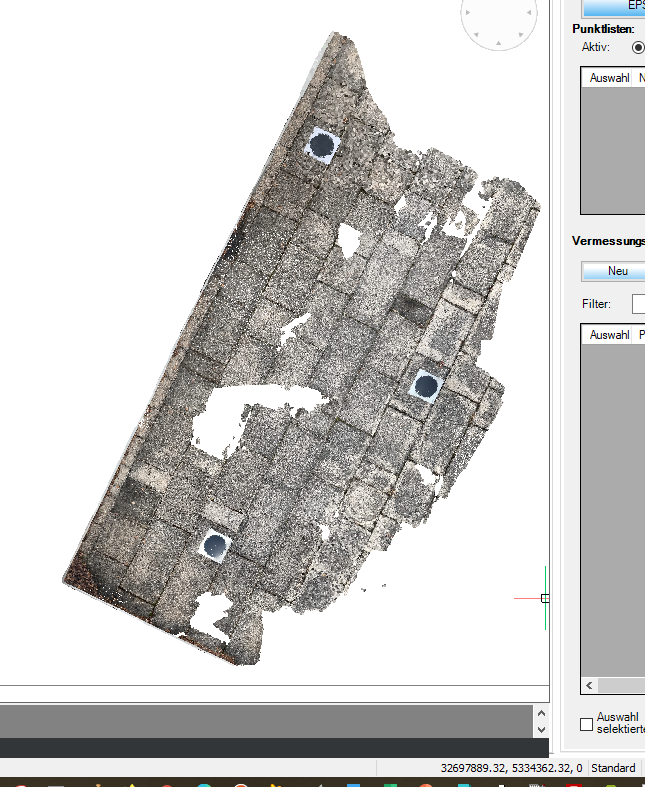The width and height of the screenshot is (645, 787).
Task: Click Auswahl column header in Vermessung table
Action: [609, 335]
